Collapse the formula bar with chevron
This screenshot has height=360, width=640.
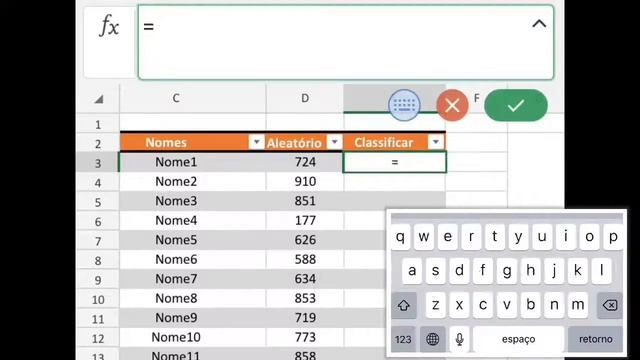(x=539, y=24)
